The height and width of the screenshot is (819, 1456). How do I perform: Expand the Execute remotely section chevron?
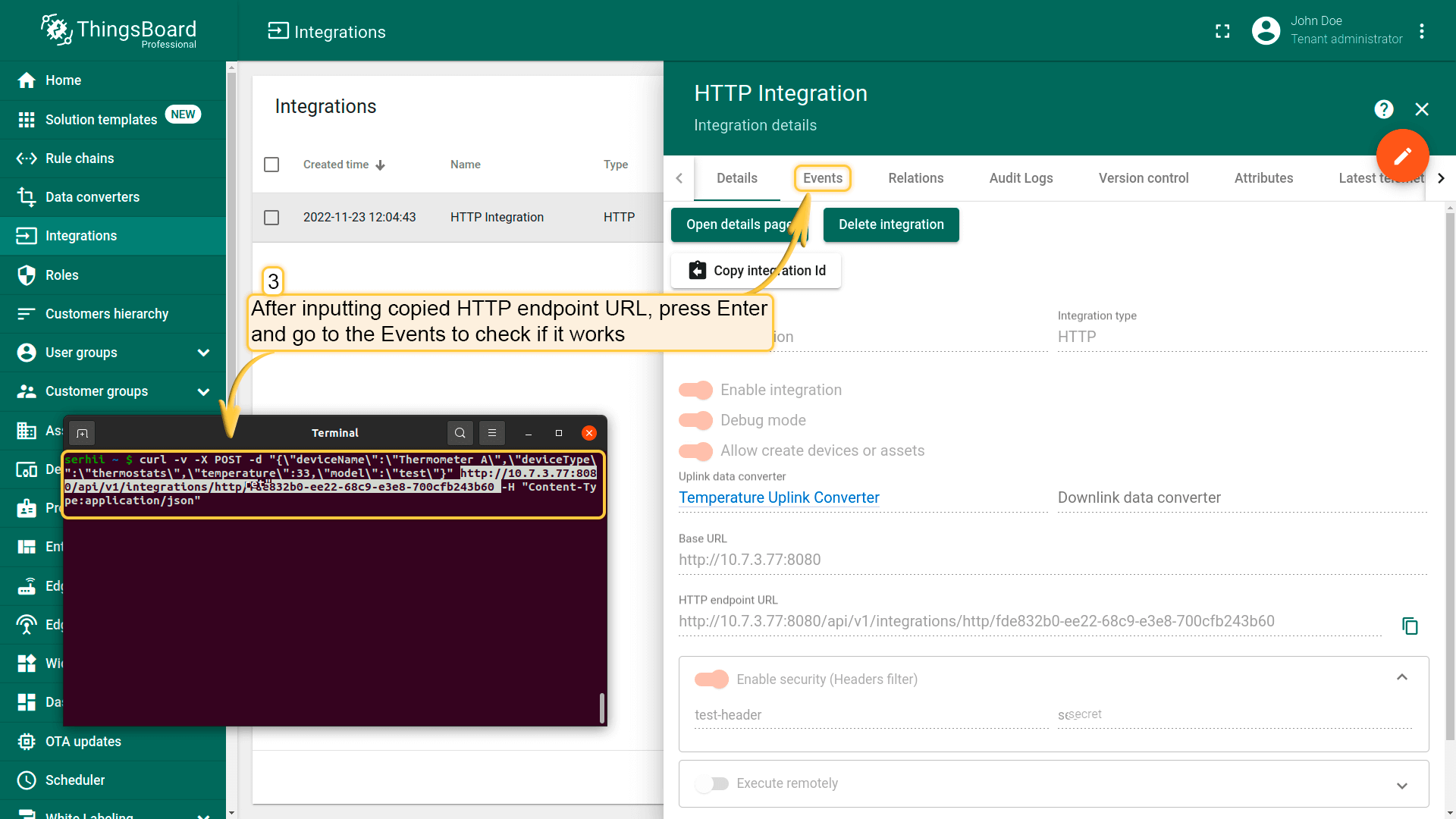[x=1401, y=786]
